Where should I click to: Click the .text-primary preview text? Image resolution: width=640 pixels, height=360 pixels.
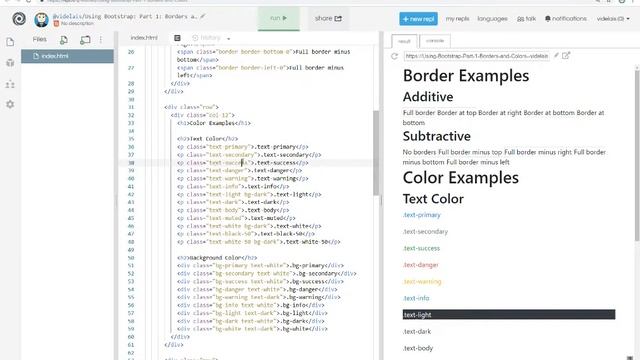pos(422,215)
